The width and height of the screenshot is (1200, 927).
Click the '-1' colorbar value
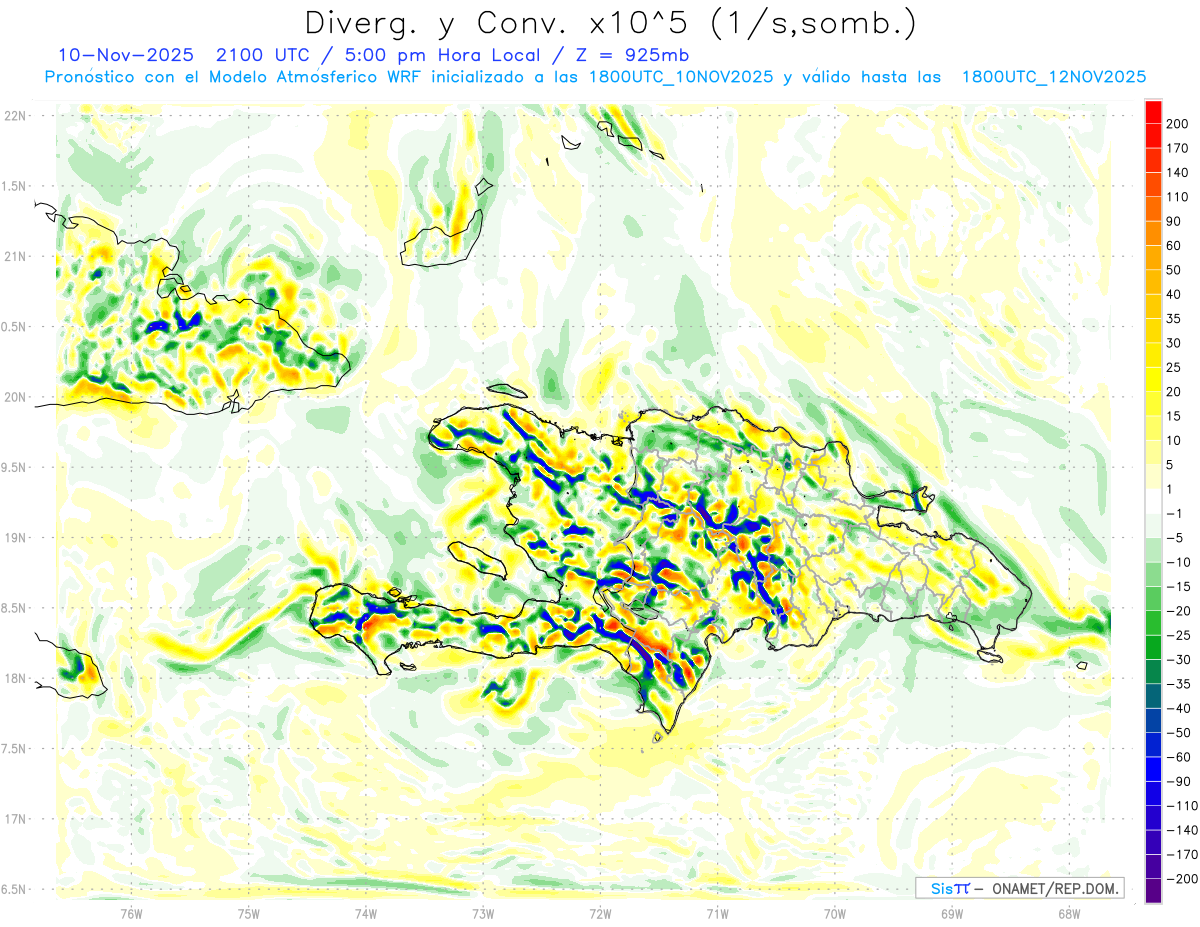click(x=1175, y=514)
